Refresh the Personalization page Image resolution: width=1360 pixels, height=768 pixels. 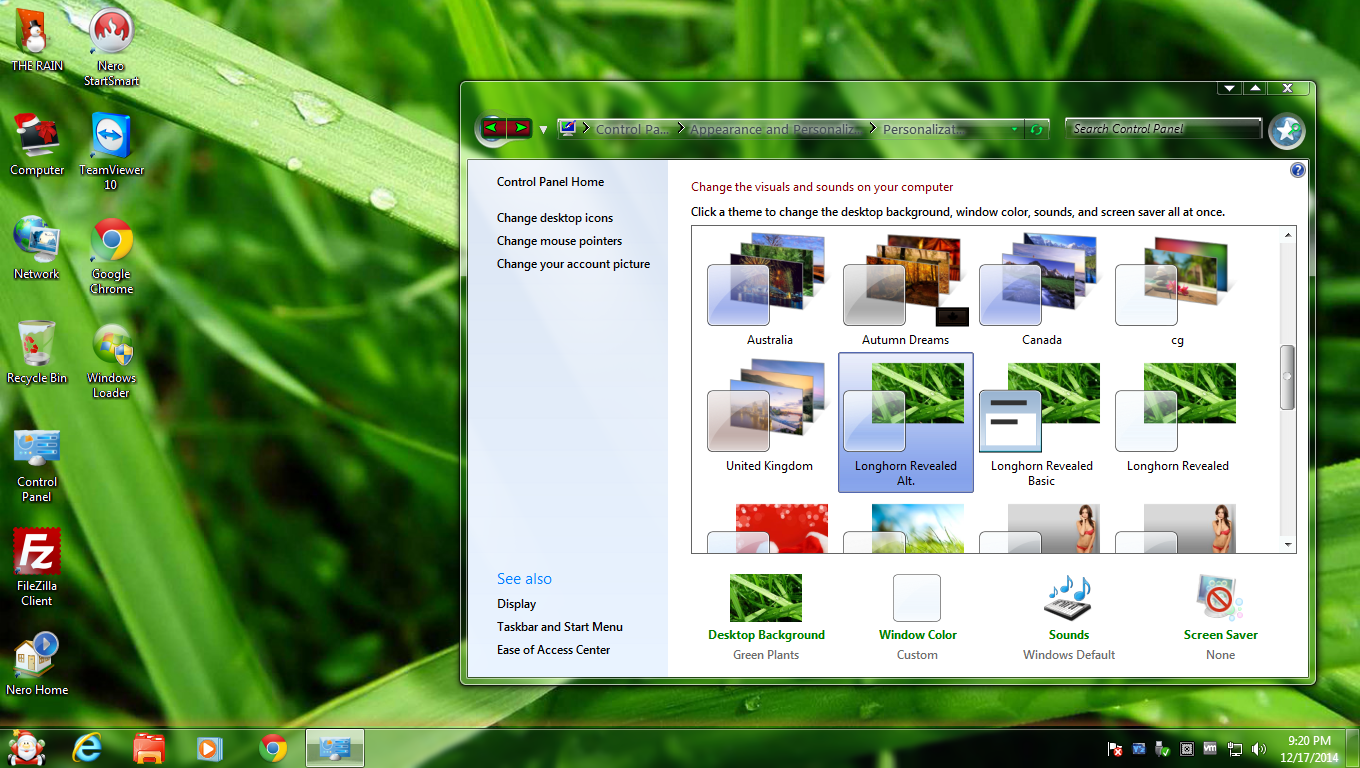point(1037,129)
